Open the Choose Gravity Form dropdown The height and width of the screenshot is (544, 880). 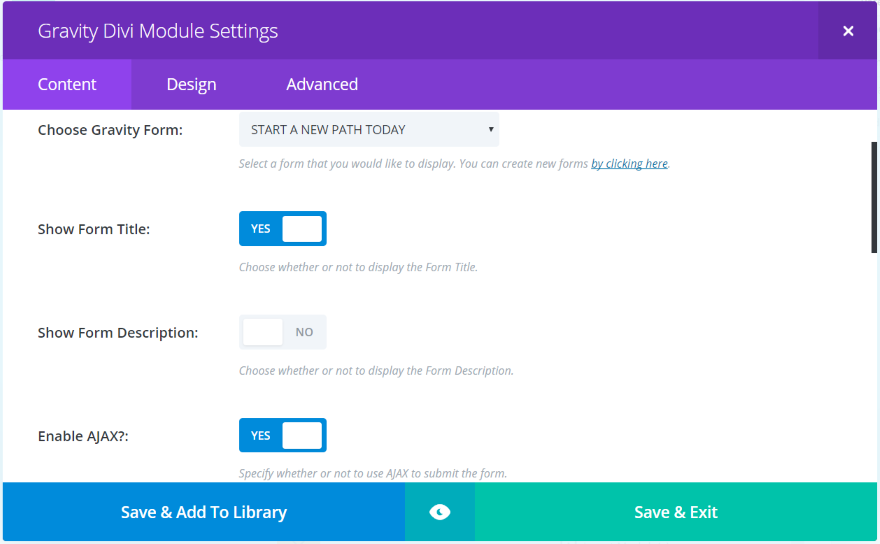369,130
